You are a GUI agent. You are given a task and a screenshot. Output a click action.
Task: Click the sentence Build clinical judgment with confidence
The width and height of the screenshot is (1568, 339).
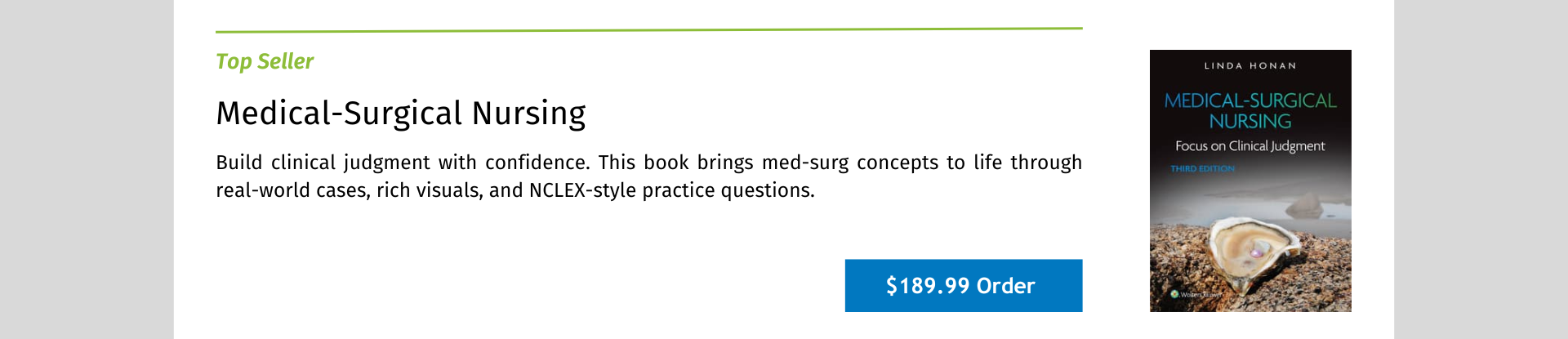(403, 163)
